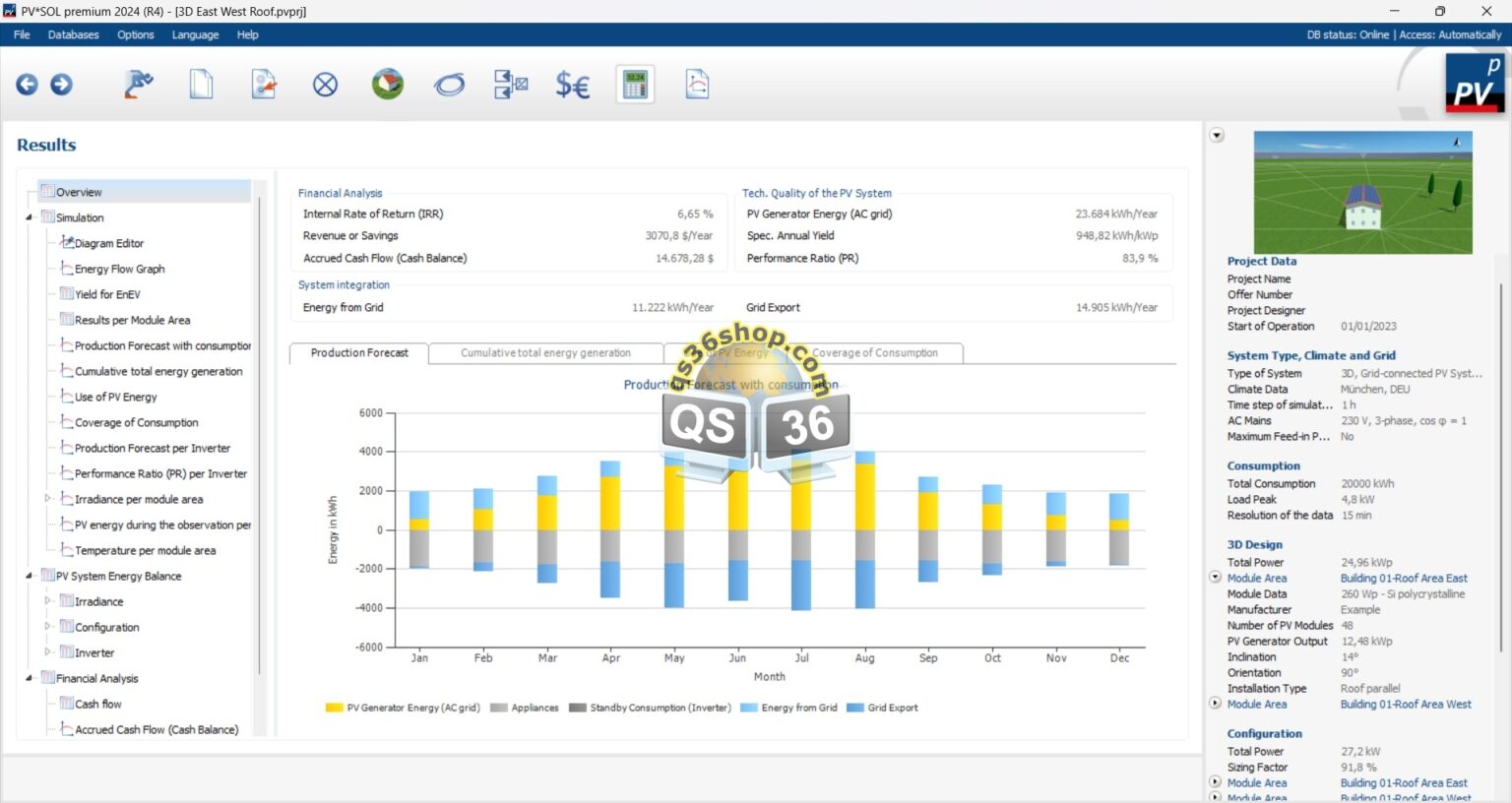Viewport: 1512px width, 803px height.
Task: Expand Irradiance per module area node
Action: coord(47,499)
